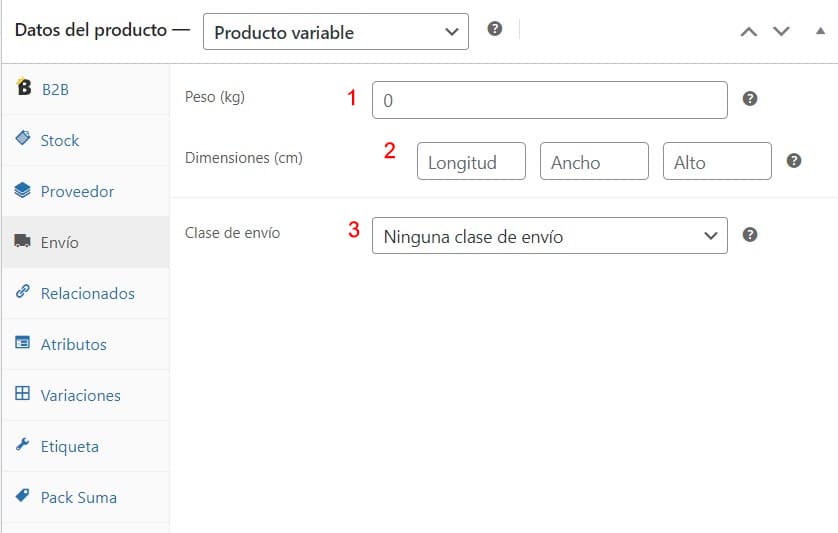Viewport: 838px width, 533px height.
Task: Click help icon next to Peso field
Action: click(750, 99)
